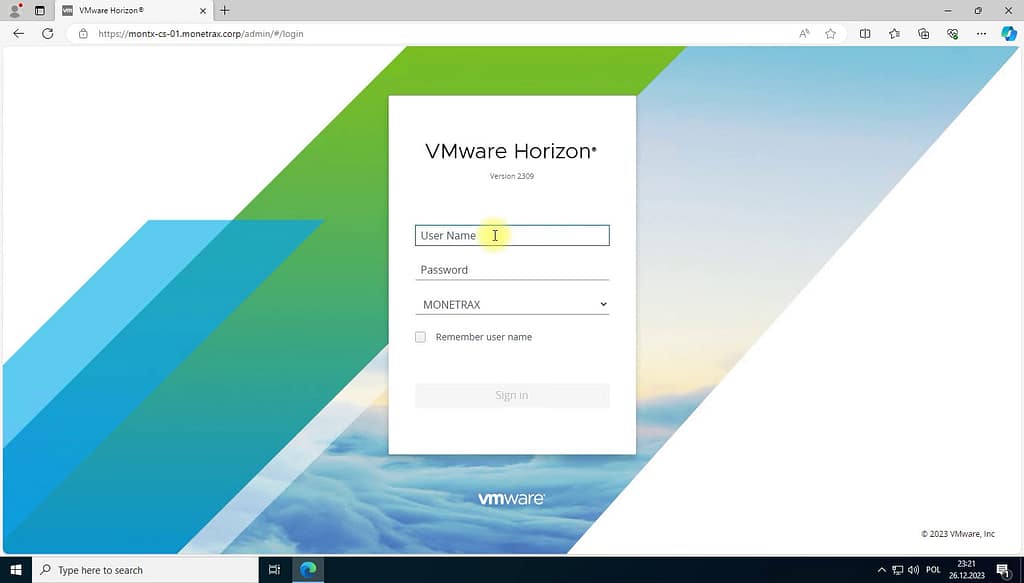Show hidden system tray icons

coord(881,570)
